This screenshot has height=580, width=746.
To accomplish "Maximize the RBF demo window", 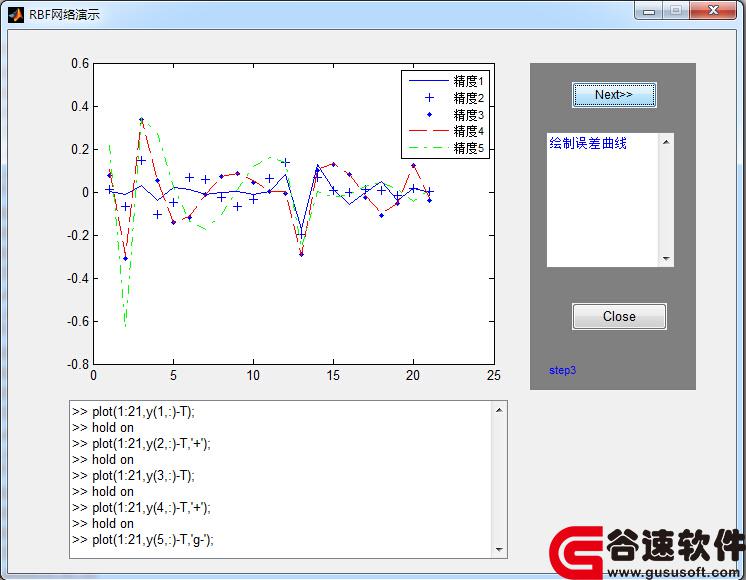I will point(676,10).
